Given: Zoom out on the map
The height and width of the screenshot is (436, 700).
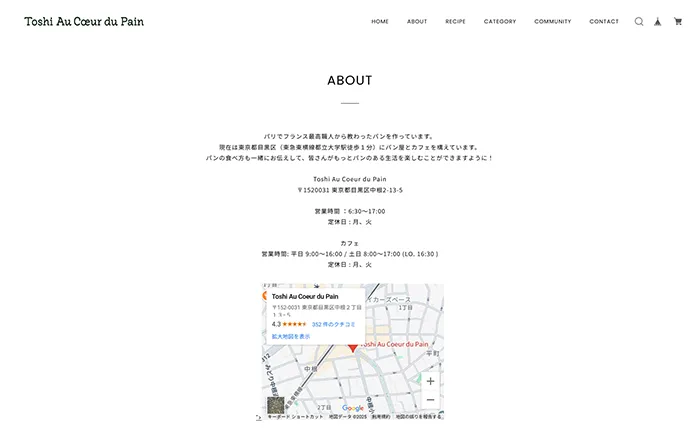Looking at the screenshot, I should [430, 400].
